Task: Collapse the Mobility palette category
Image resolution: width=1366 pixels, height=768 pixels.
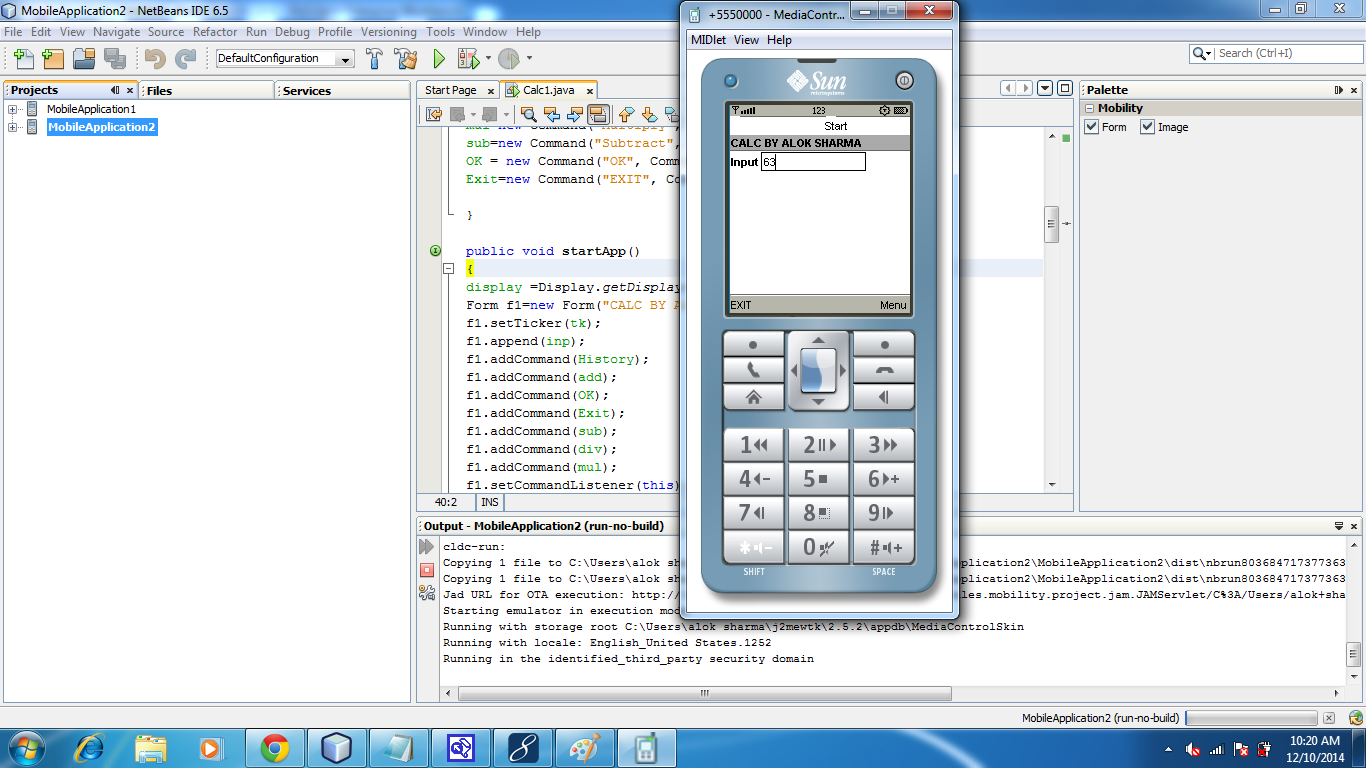Action: pos(1090,108)
